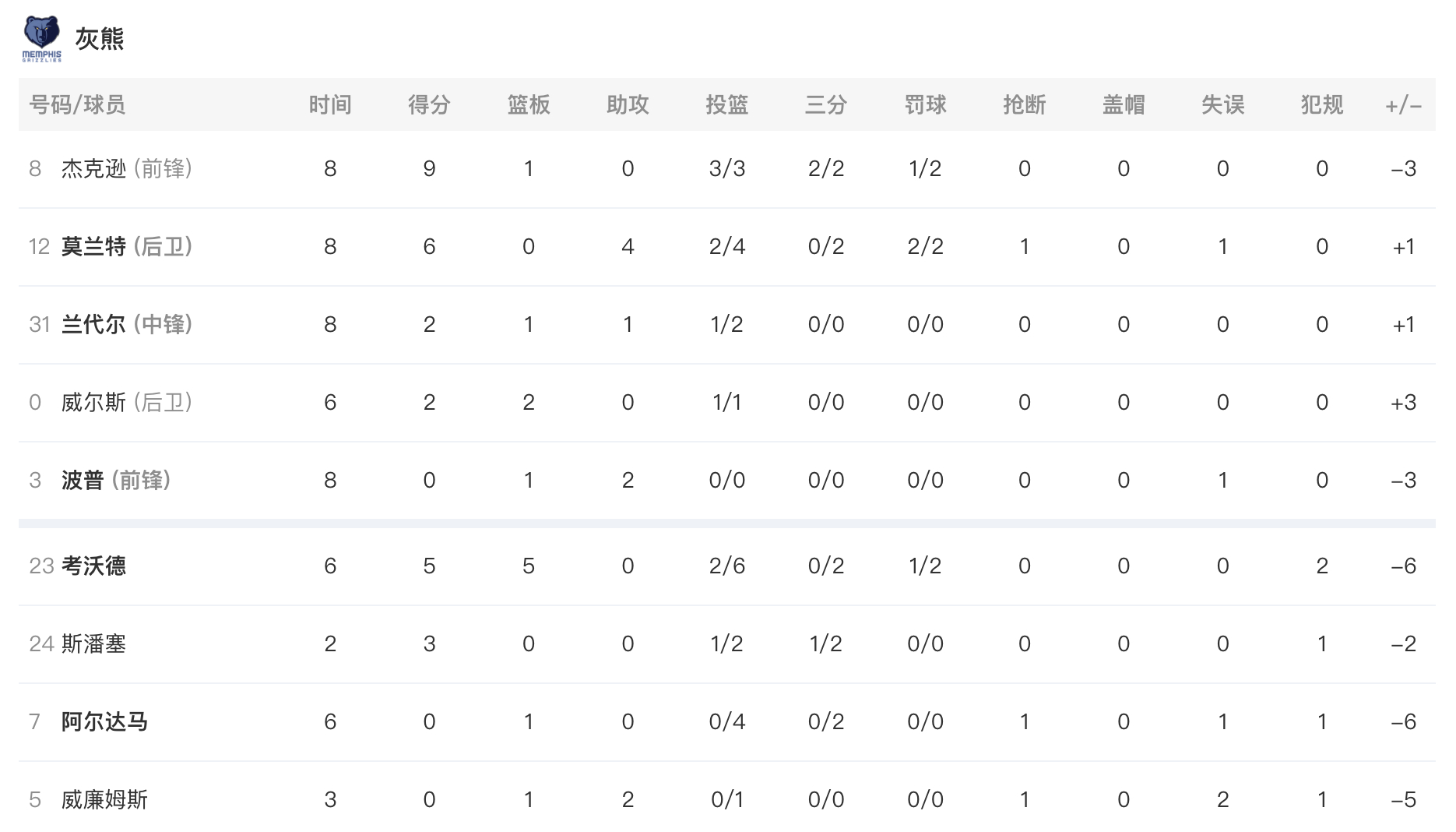The height and width of the screenshot is (832, 1456).
Task: Click the 时间 column header
Action: coord(330,104)
